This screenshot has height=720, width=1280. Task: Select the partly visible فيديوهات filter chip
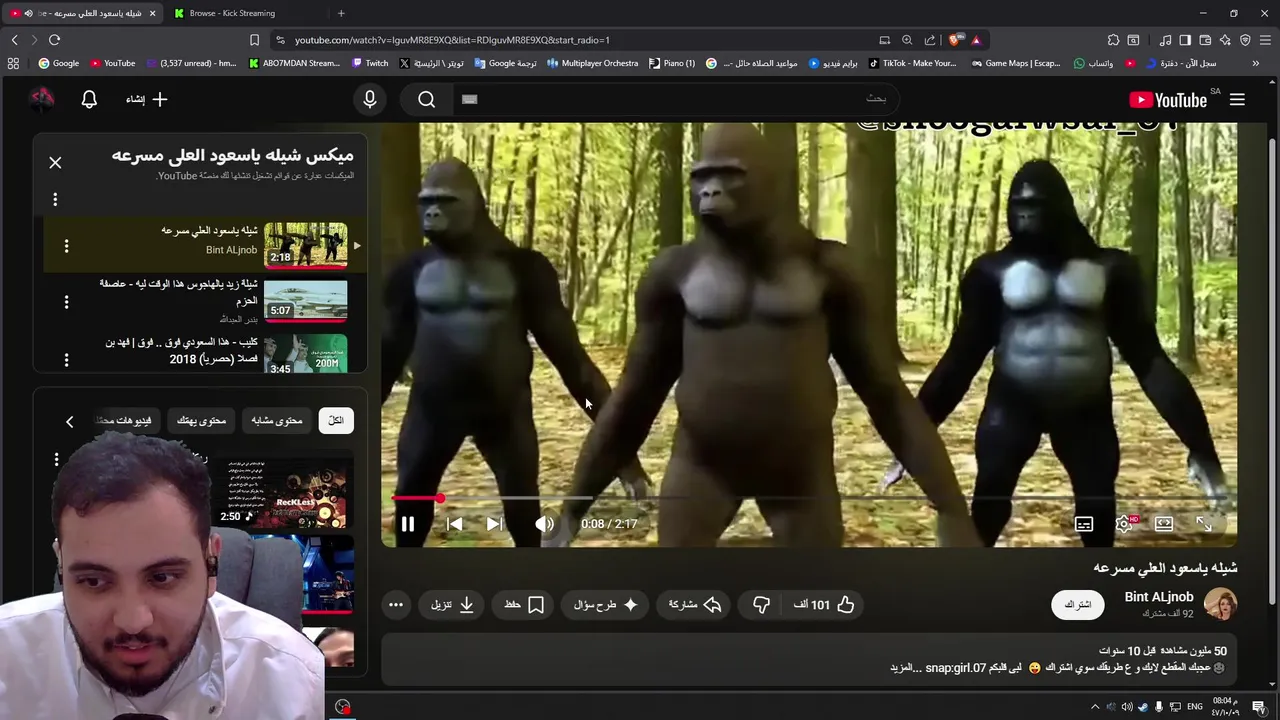tap(125, 421)
